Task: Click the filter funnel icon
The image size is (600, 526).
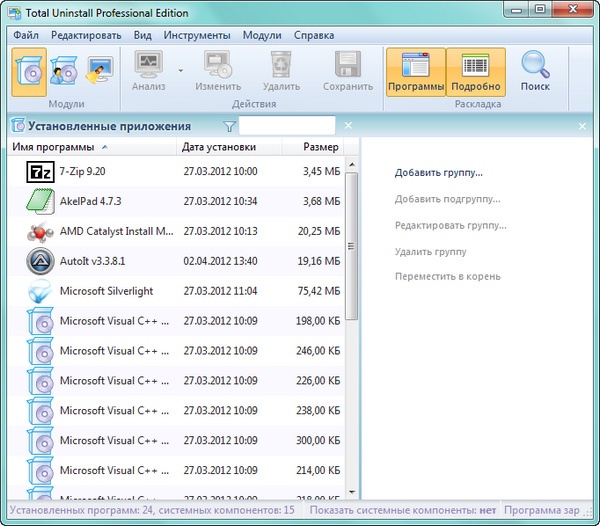Action: 230,126
